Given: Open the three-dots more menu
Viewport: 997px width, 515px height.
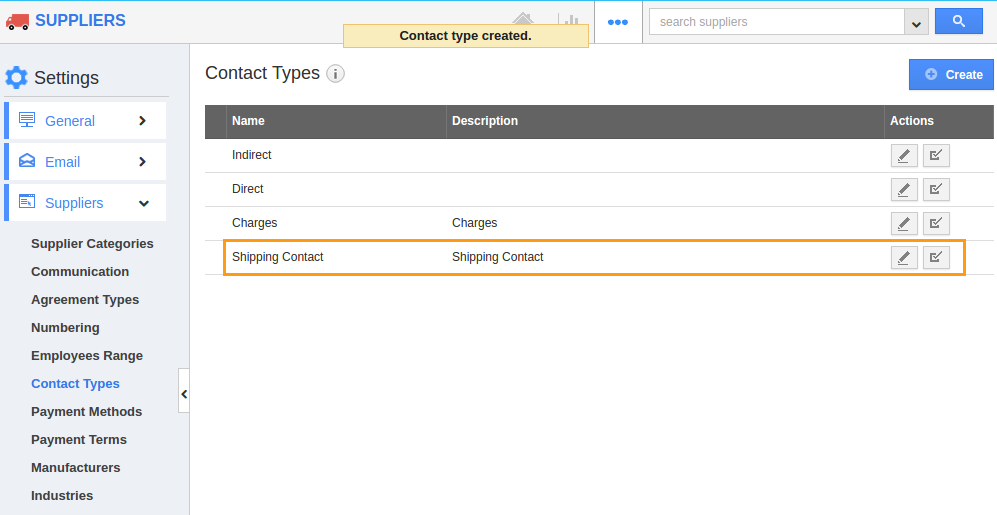Looking at the screenshot, I should coord(617,22).
